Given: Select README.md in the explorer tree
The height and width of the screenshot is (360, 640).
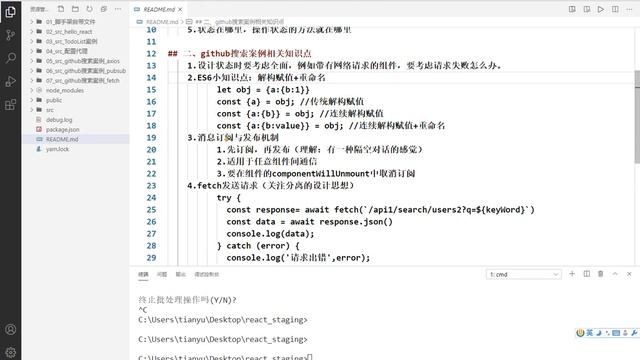Looking at the screenshot, I should [76, 139].
